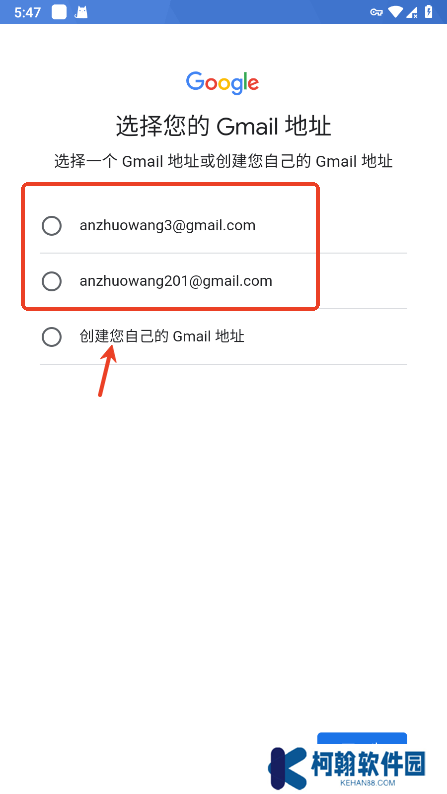
Task: Tap the VPN key icon in the status bar
Action: point(377,12)
